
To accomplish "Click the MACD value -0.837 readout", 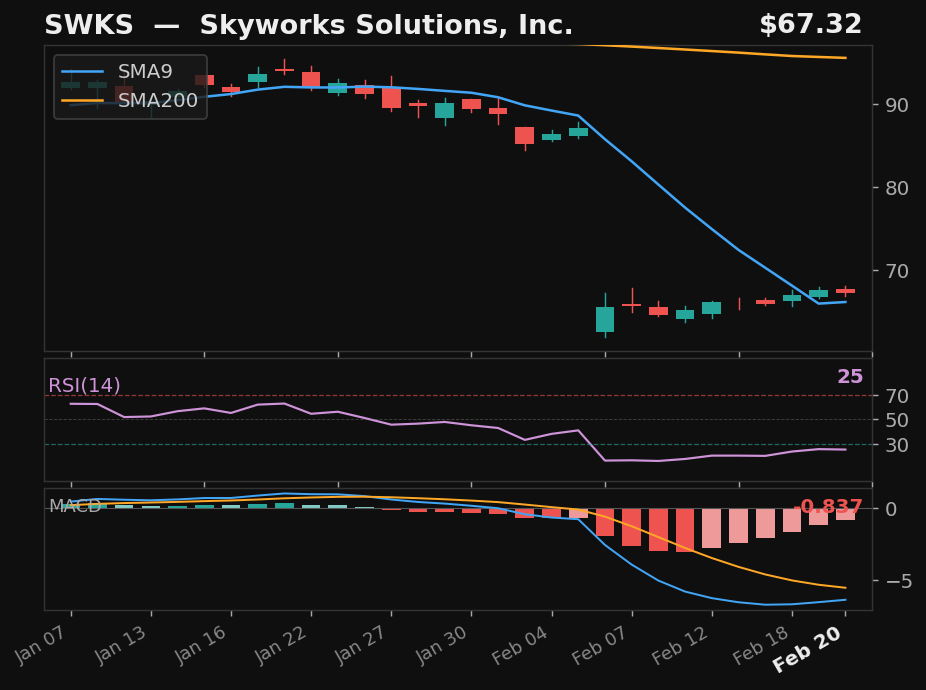I will coord(831,506).
